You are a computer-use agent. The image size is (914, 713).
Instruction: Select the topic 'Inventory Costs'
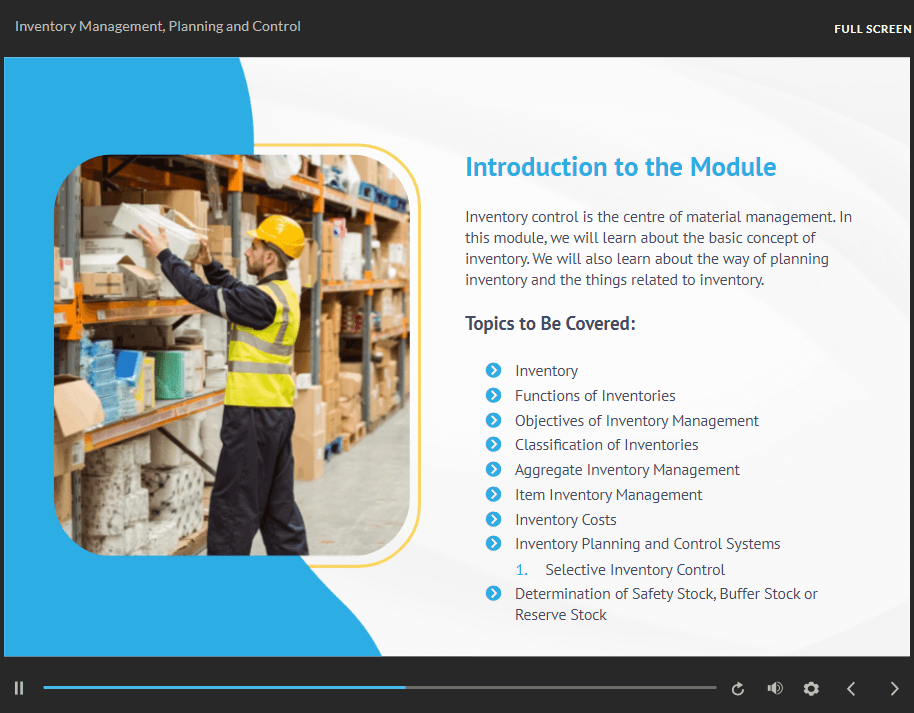pyautogui.click(x=565, y=519)
